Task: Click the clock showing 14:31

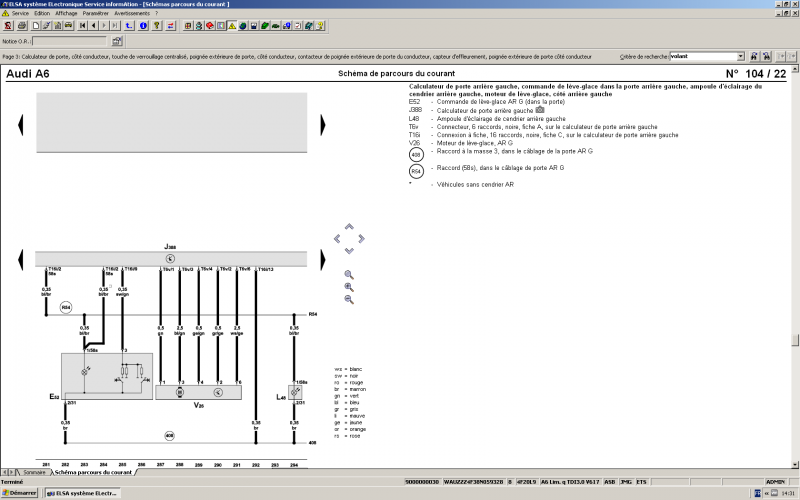Action: [788, 493]
